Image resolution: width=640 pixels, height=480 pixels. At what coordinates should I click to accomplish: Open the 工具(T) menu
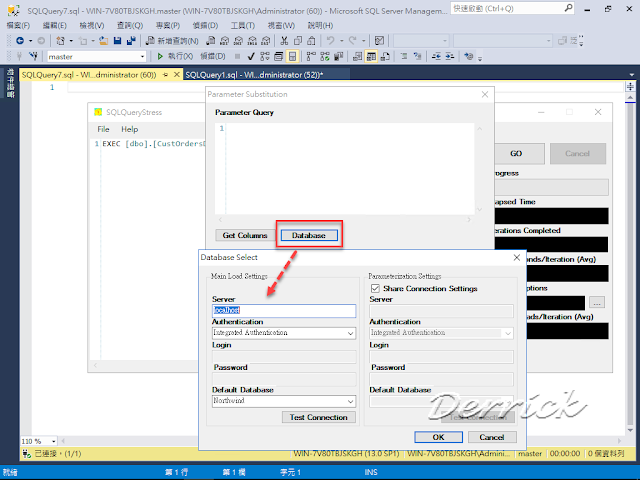click(243, 25)
